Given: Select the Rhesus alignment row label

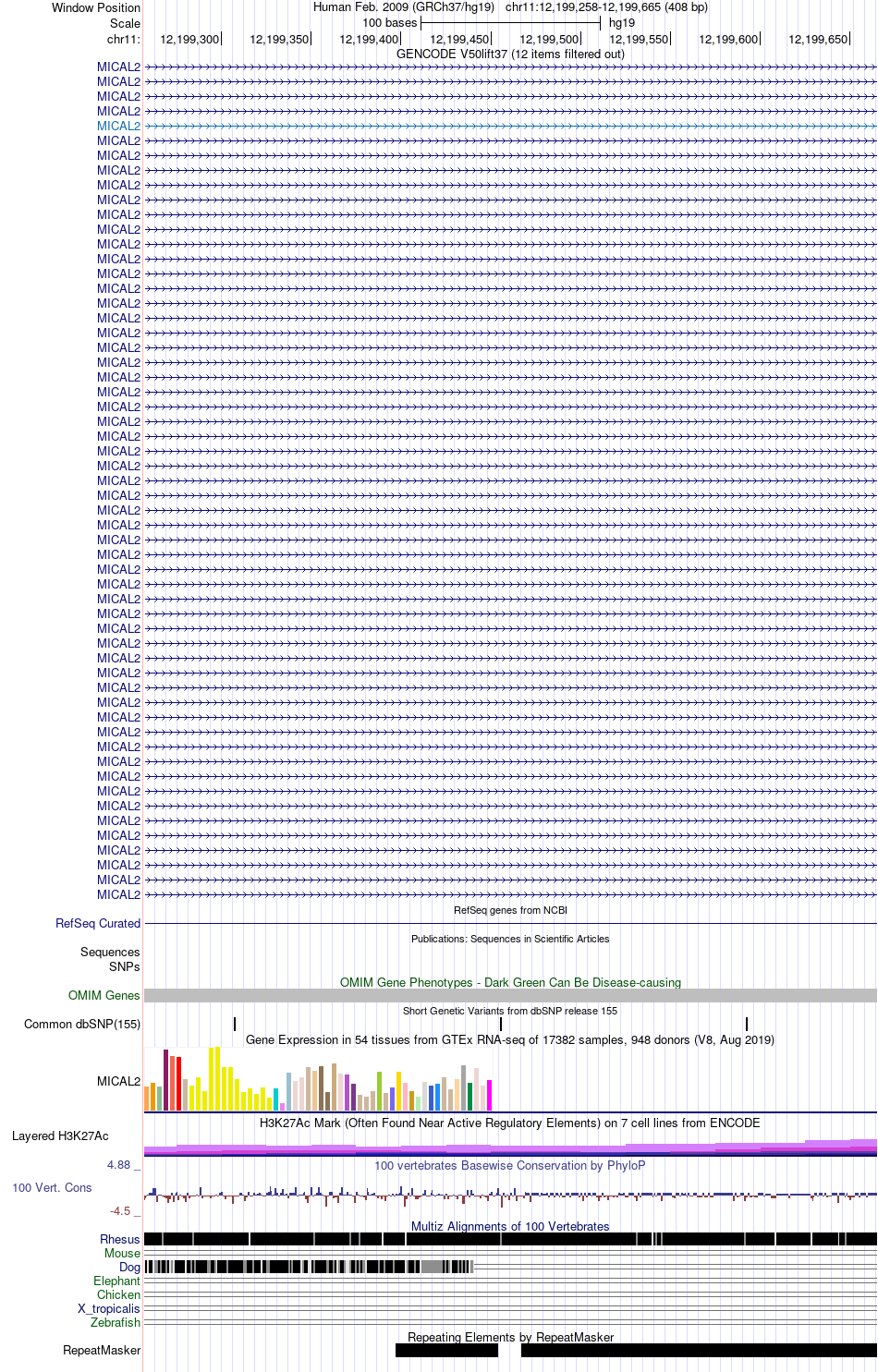Looking at the screenshot, I should tap(120, 1240).
